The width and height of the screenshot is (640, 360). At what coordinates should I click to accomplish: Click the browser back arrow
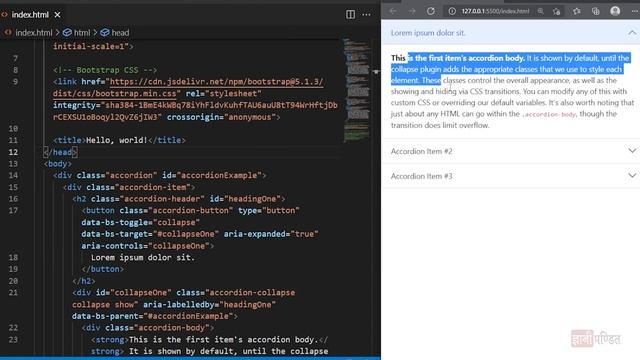(x=393, y=11)
